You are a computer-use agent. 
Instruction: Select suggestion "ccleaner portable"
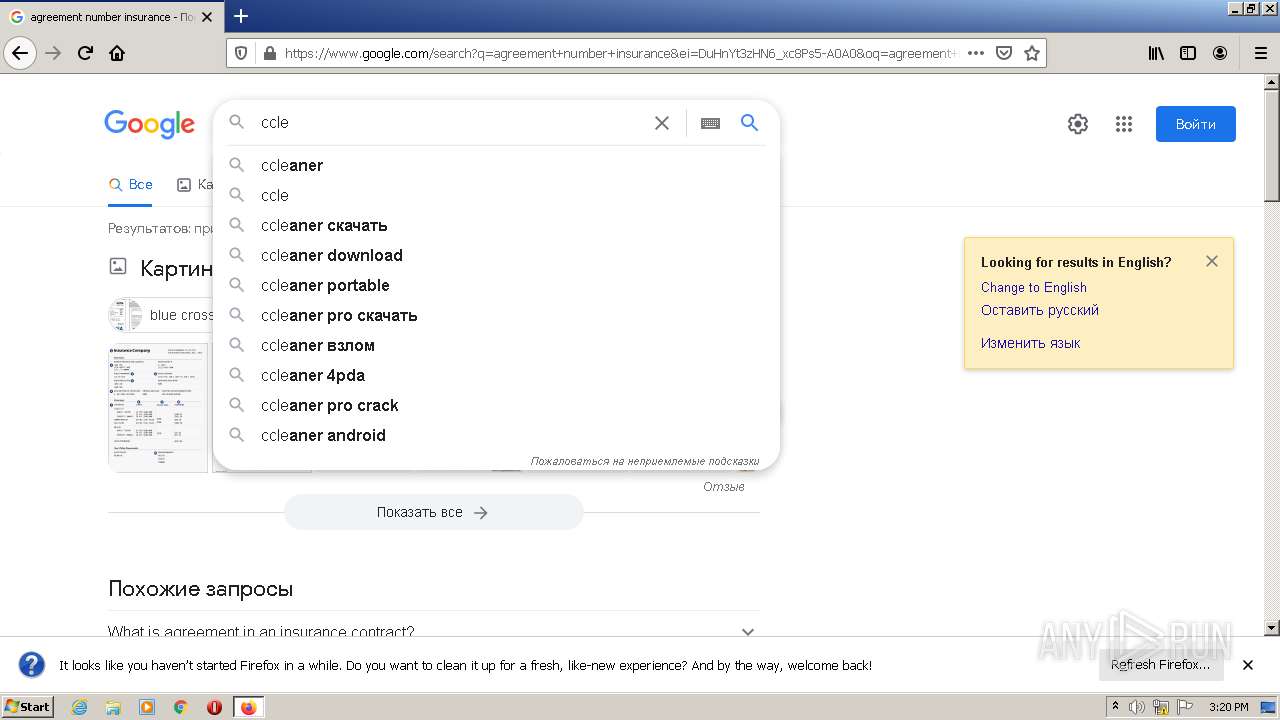496,285
